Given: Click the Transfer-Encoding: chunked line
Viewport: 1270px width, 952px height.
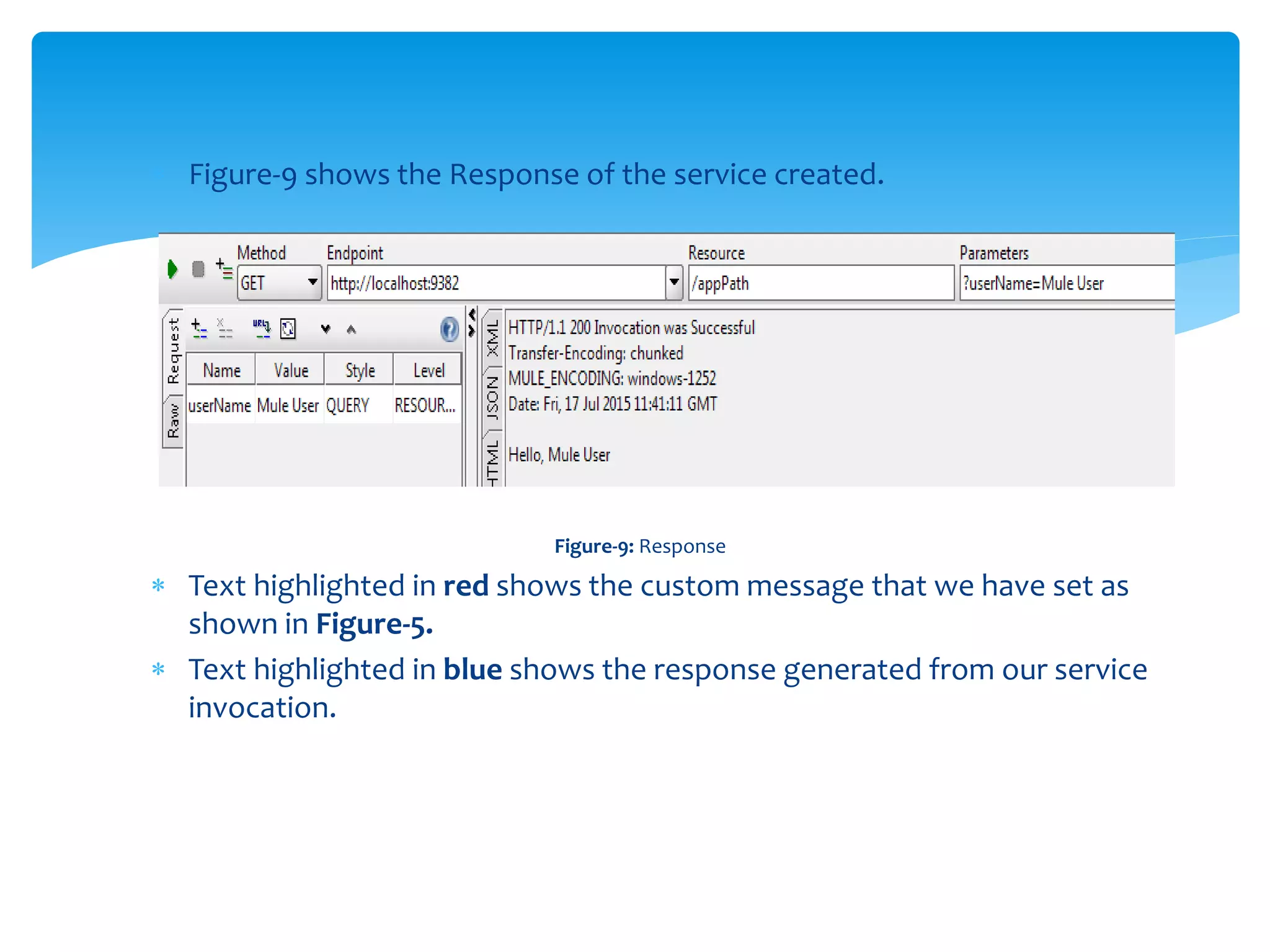Looking at the screenshot, I should (x=596, y=353).
